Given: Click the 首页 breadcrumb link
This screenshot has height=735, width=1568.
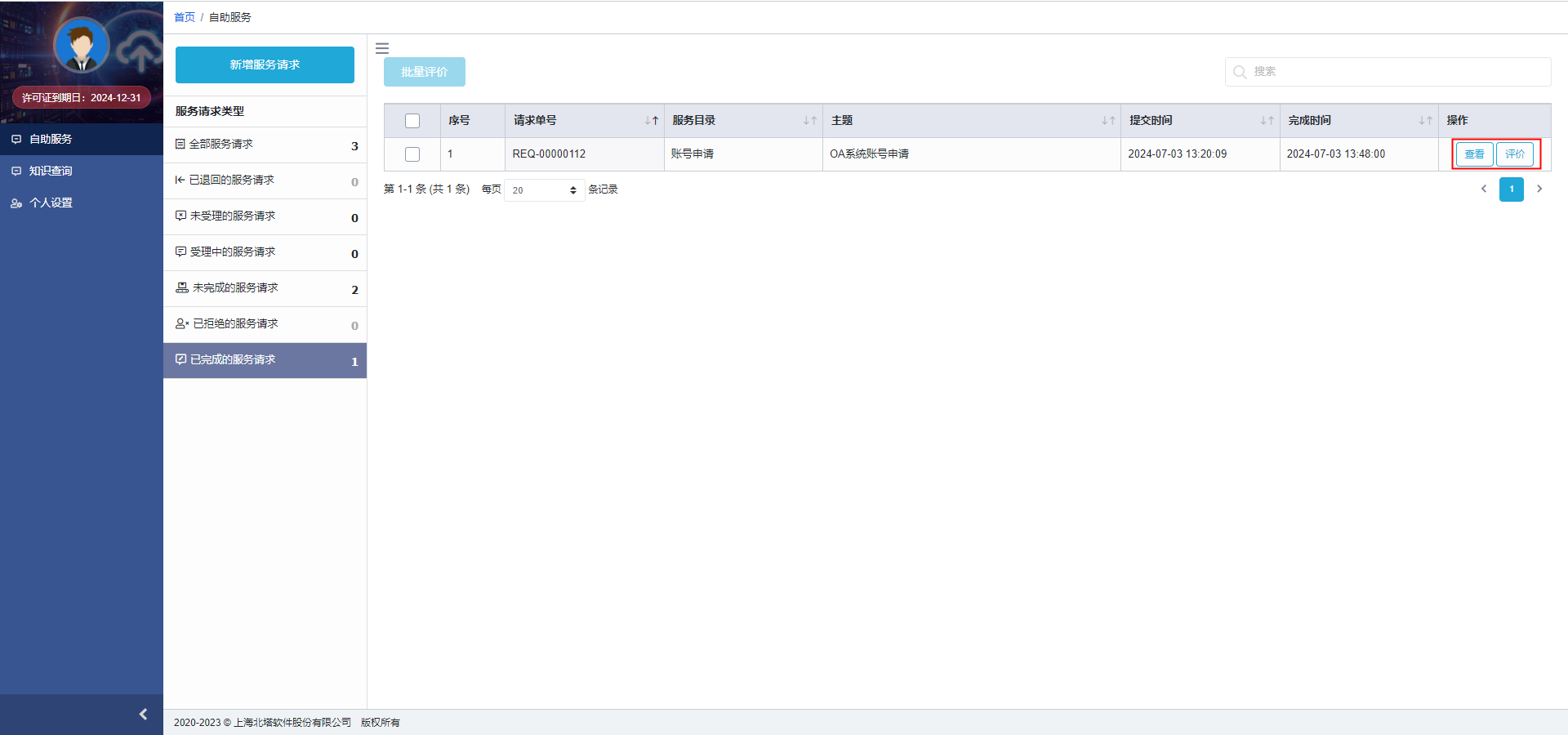Looking at the screenshot, I should point(185,17).
